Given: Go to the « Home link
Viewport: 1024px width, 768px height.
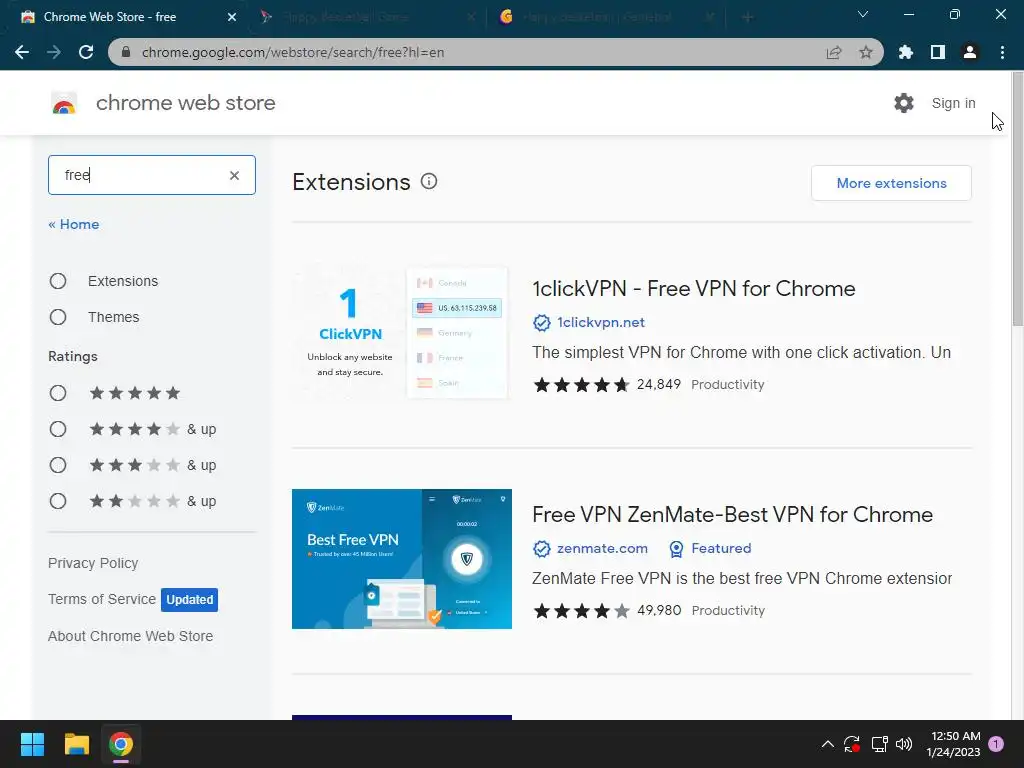Looking at the screenshot, I should 74,224.
